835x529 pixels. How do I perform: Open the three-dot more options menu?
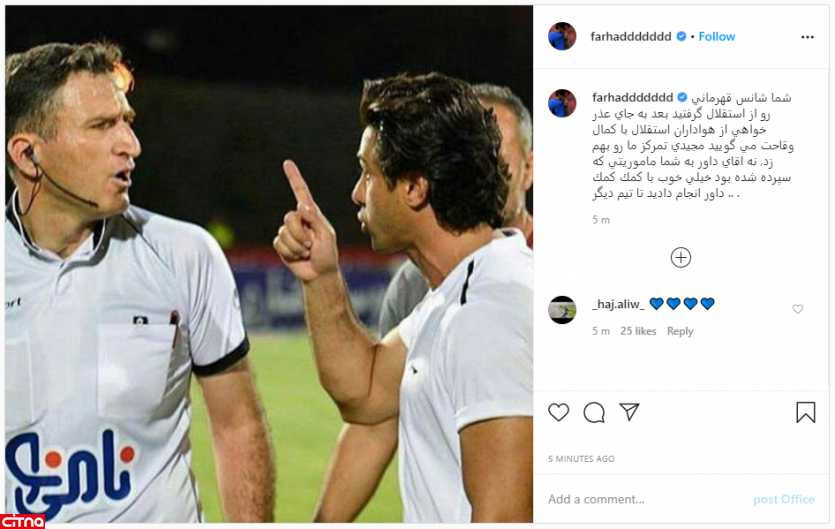807,37
